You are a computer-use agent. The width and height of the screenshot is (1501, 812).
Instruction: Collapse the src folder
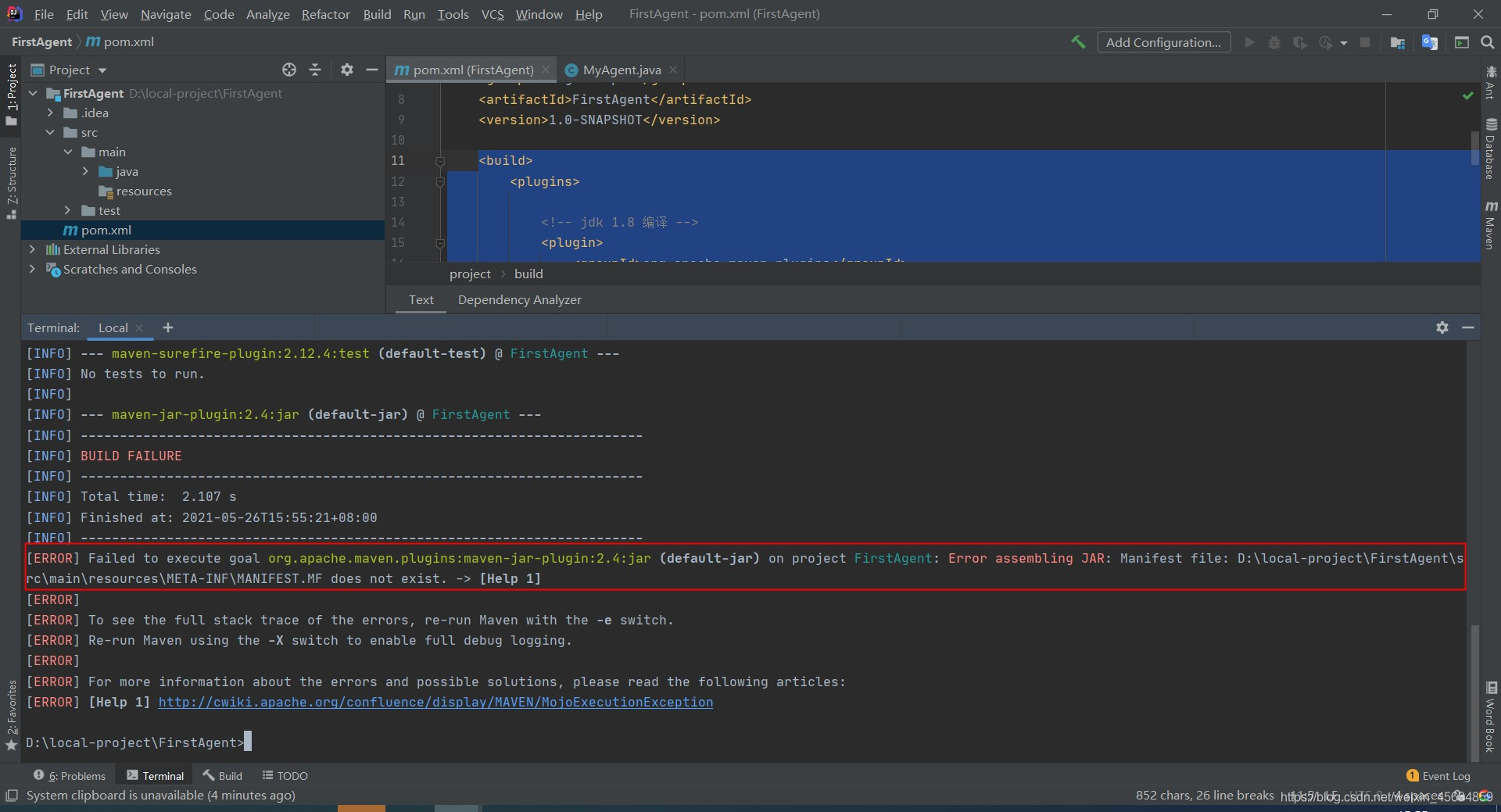(x=51, y=132)
